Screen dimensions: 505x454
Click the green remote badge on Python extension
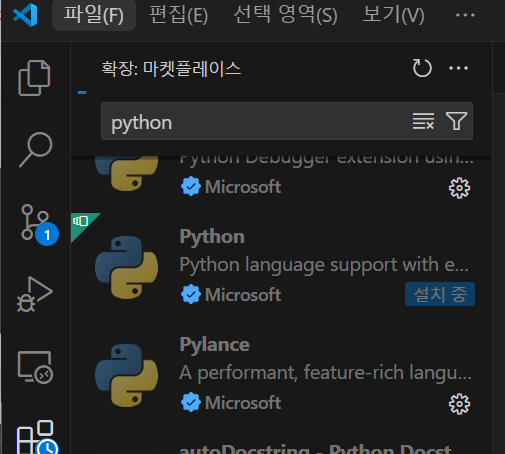coord(81,223)
